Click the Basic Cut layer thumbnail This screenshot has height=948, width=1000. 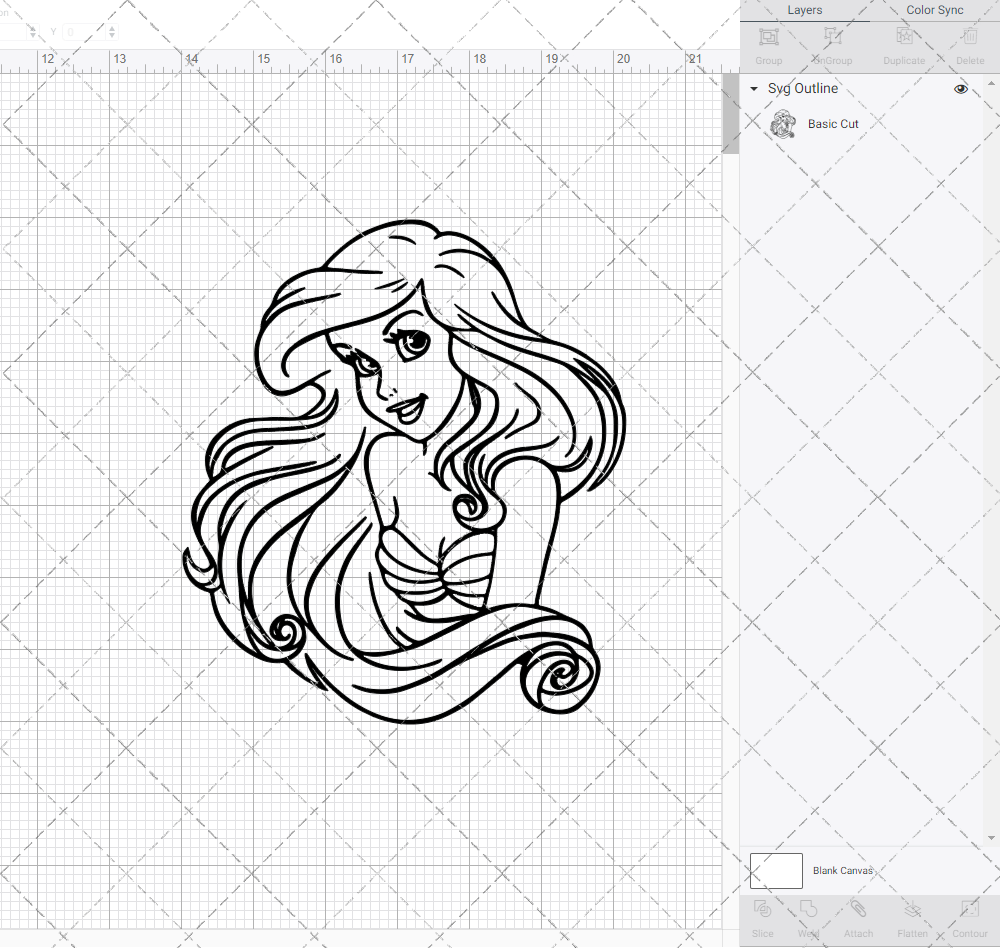[x=785, y=124]
